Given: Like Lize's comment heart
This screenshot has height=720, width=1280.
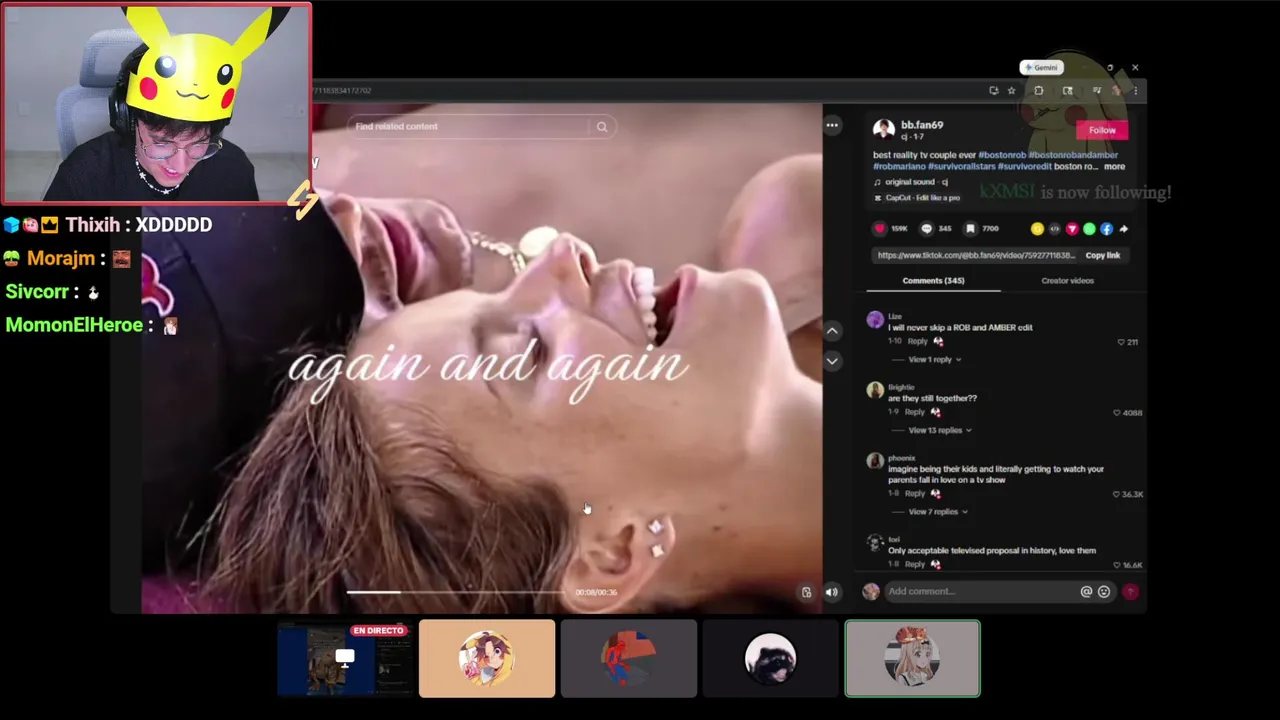Looking at the screenshot, I should click(1121, 342).
